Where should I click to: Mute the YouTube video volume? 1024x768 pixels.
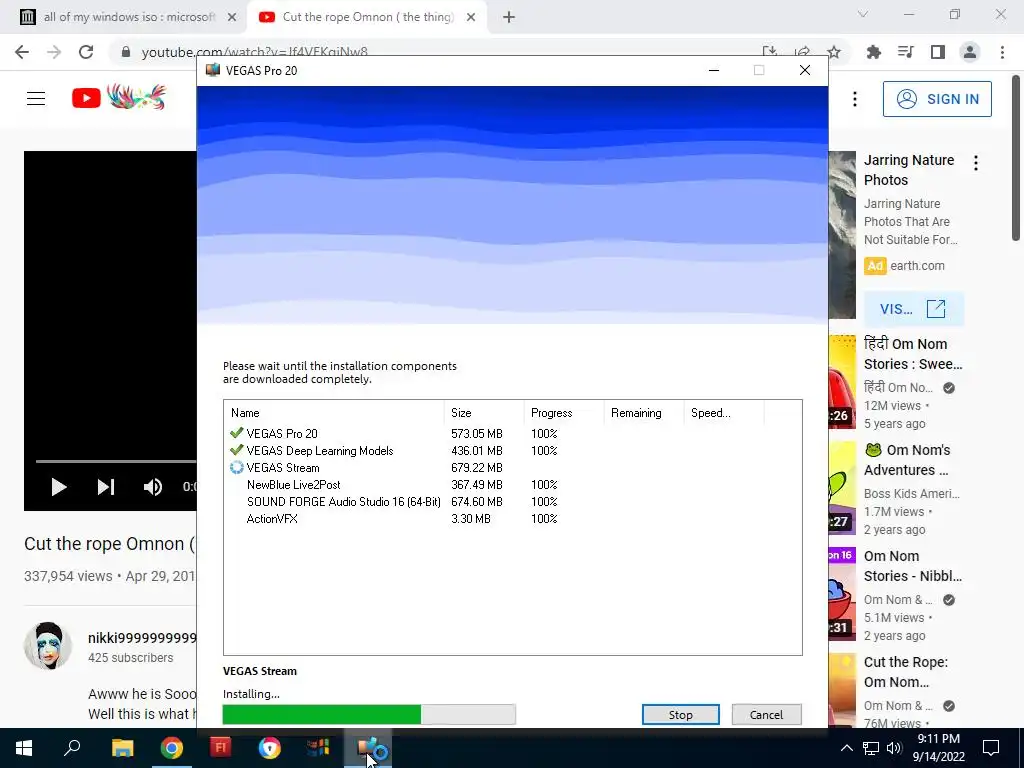pos(153,487)
